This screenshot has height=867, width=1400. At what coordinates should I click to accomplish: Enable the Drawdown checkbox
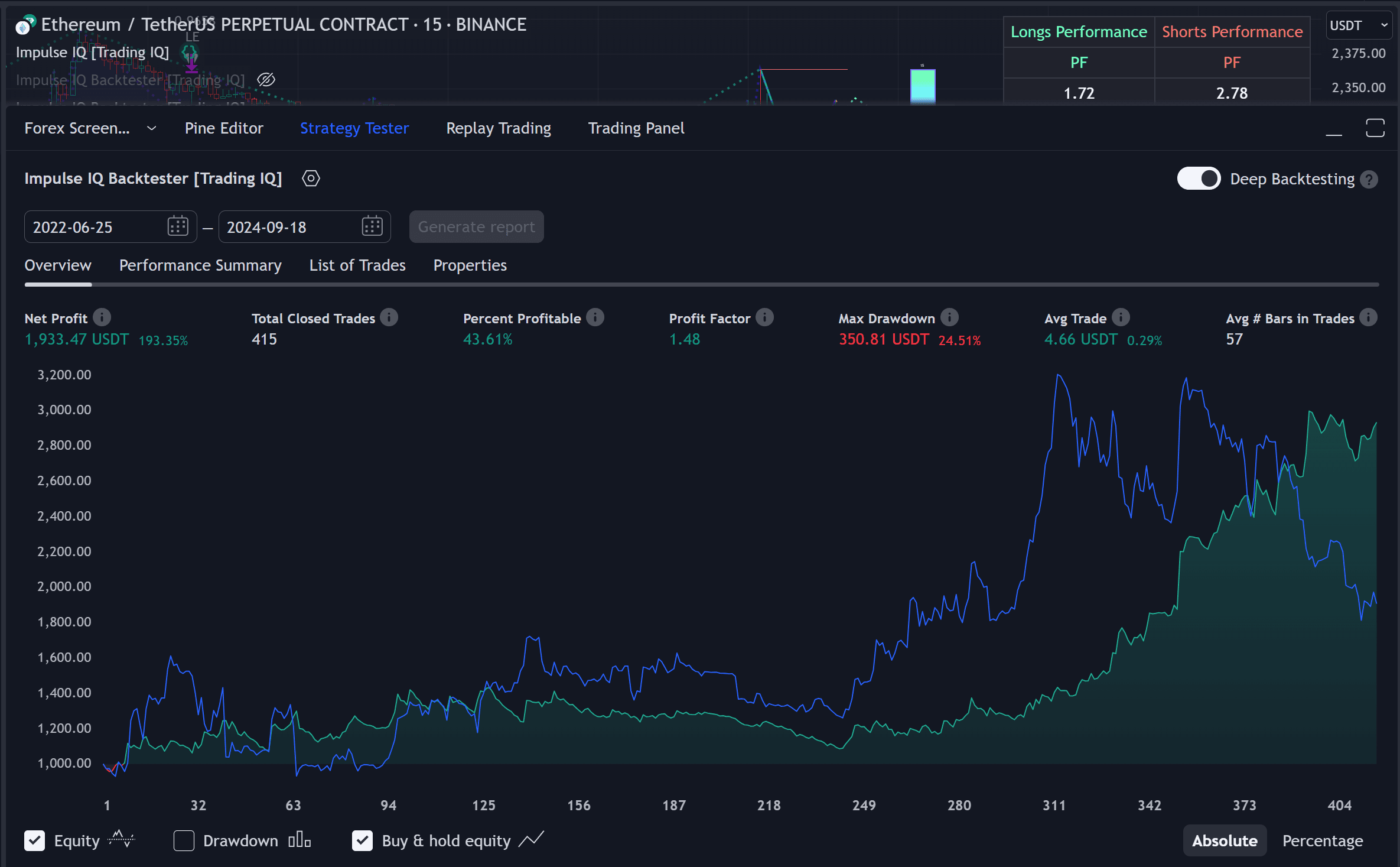pyautogui.click(x=184, y=840)
